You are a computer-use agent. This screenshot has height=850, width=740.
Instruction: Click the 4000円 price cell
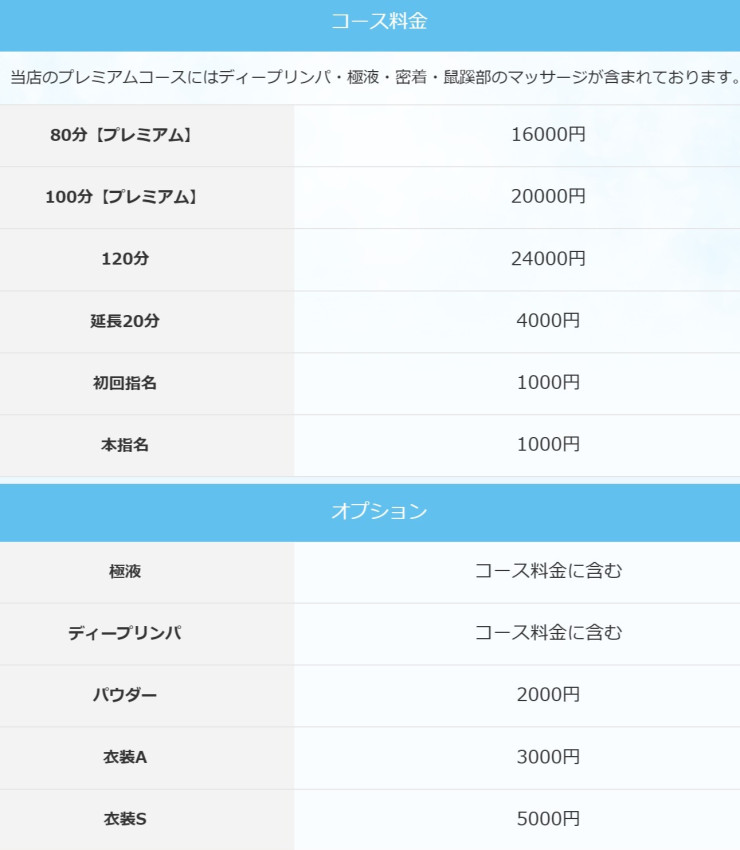(x=548, y=320)
